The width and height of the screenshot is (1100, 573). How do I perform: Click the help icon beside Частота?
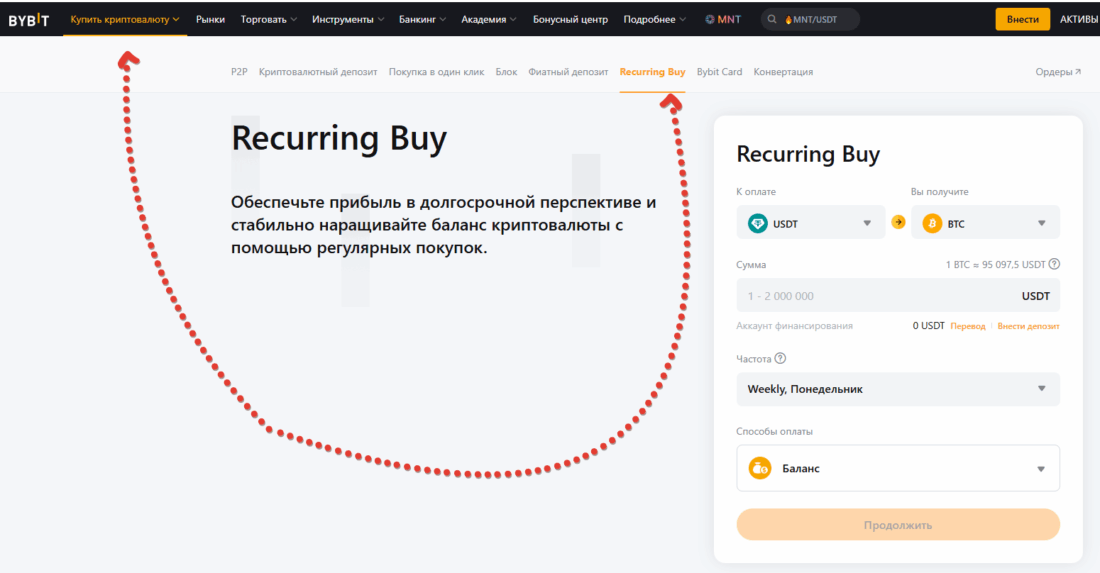pos(780,358)
